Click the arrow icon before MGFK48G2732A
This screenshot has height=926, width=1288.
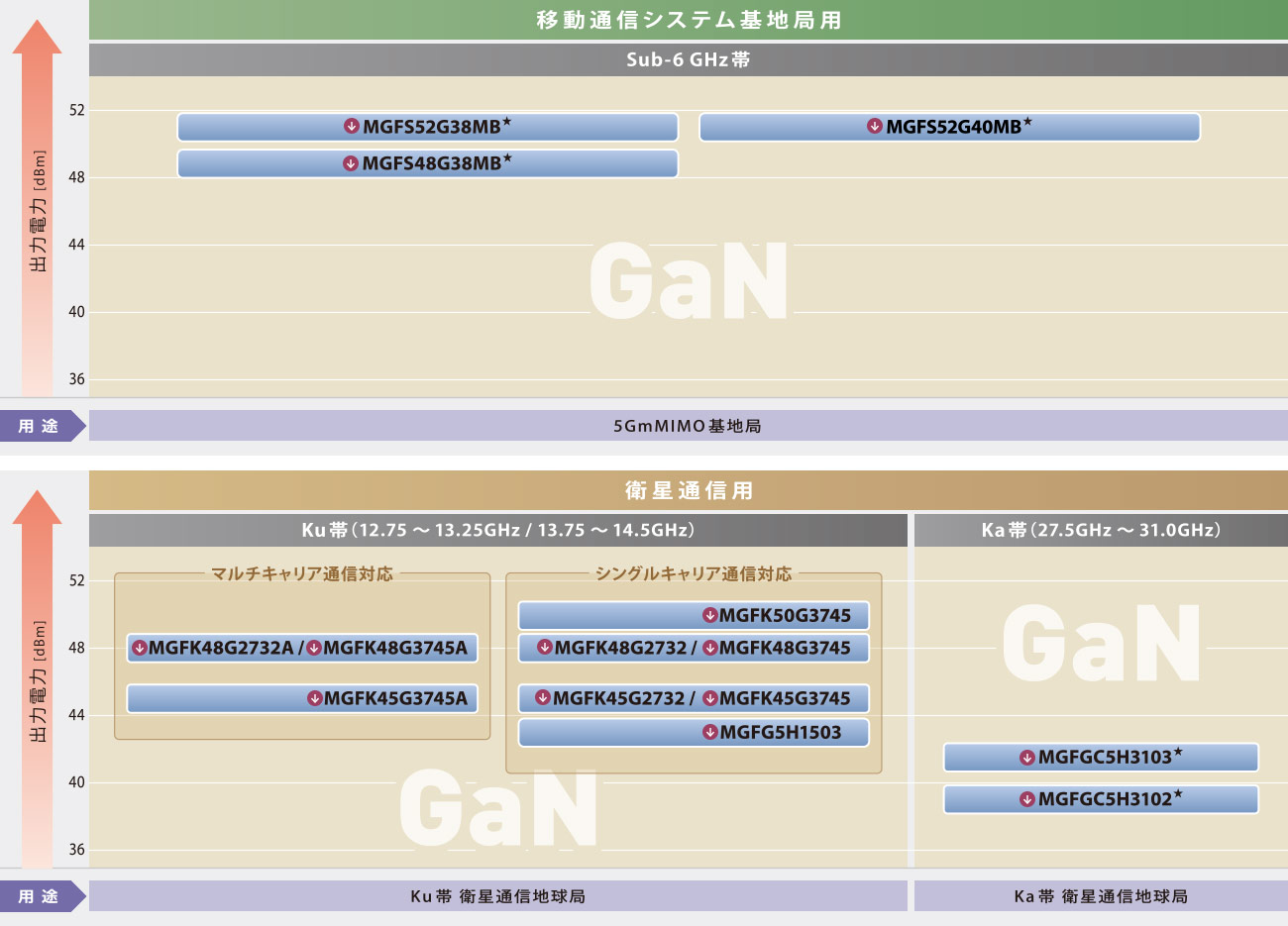pos(140,648)
